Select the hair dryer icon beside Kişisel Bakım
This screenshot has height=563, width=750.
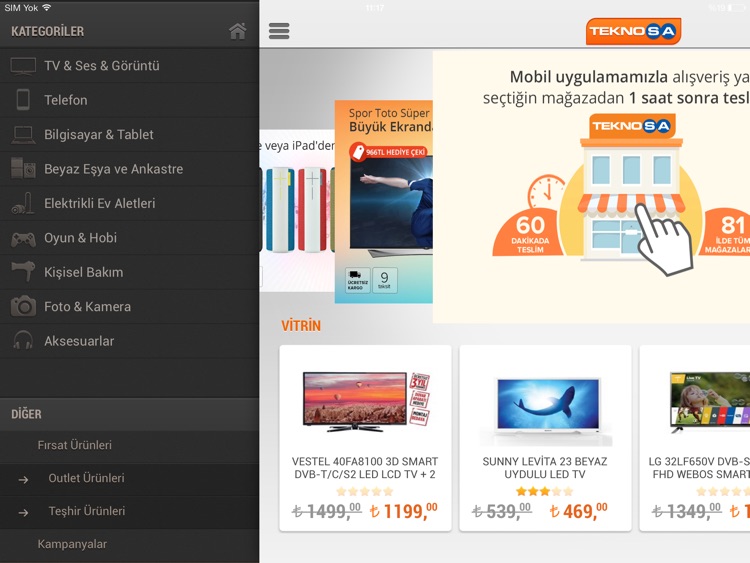coord(23,271)
